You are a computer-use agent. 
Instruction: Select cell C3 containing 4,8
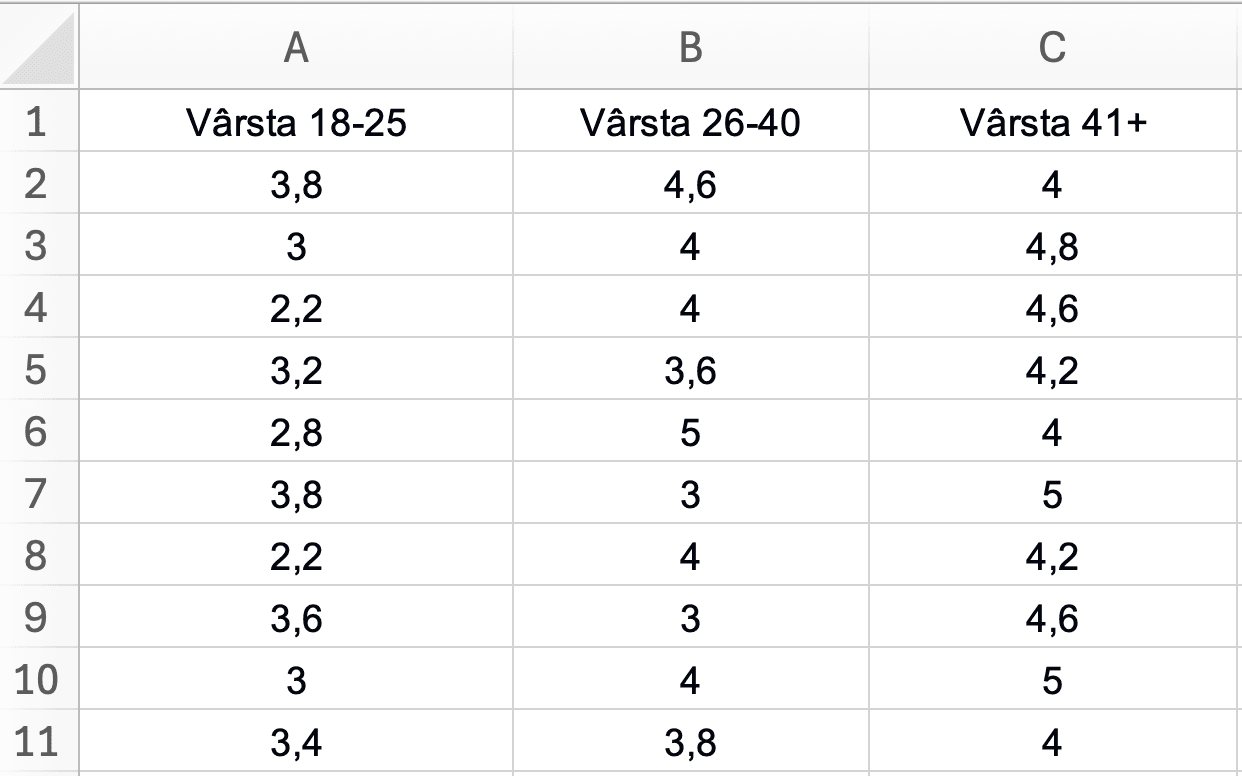click(1052, 246)
